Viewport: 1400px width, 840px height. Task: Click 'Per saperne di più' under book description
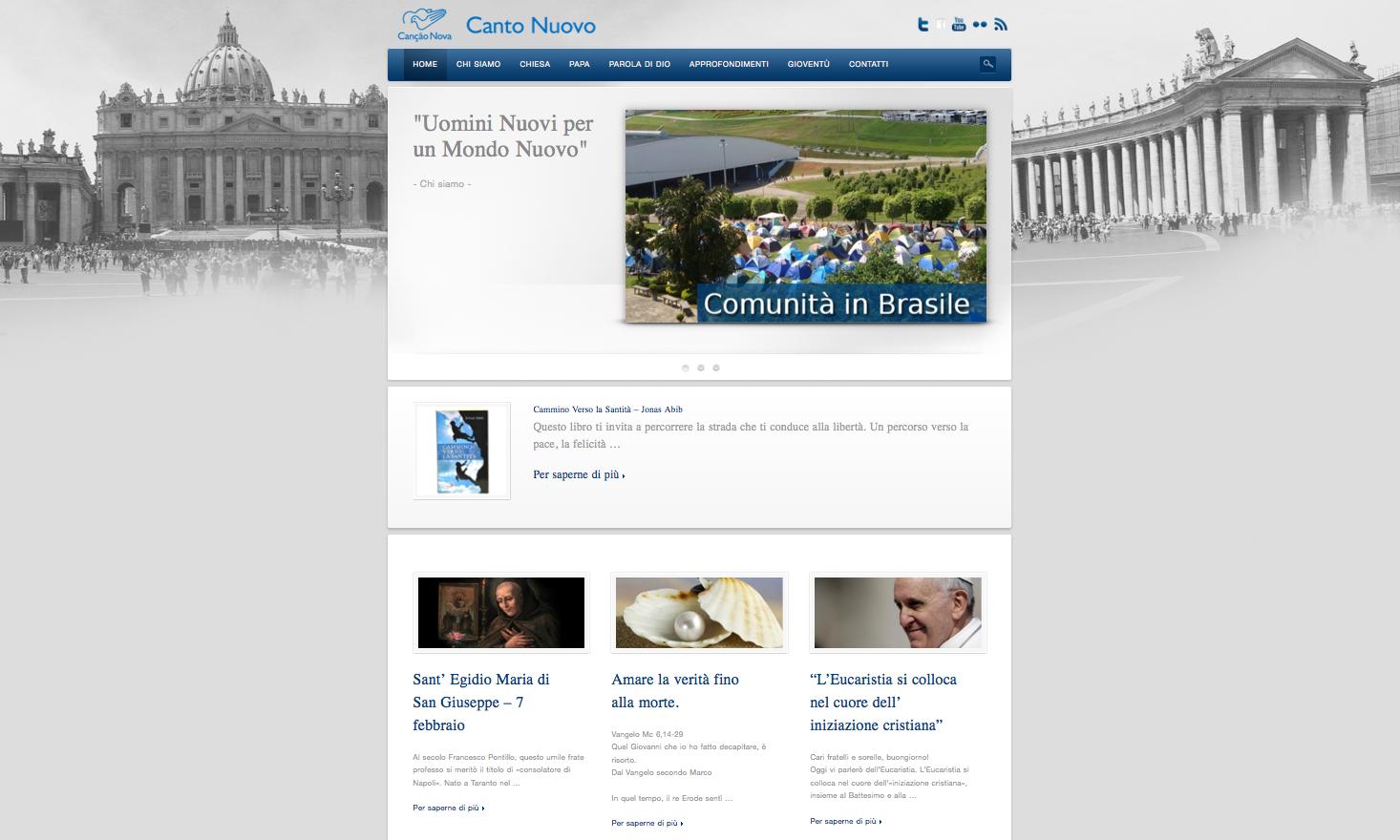(579, 474)
